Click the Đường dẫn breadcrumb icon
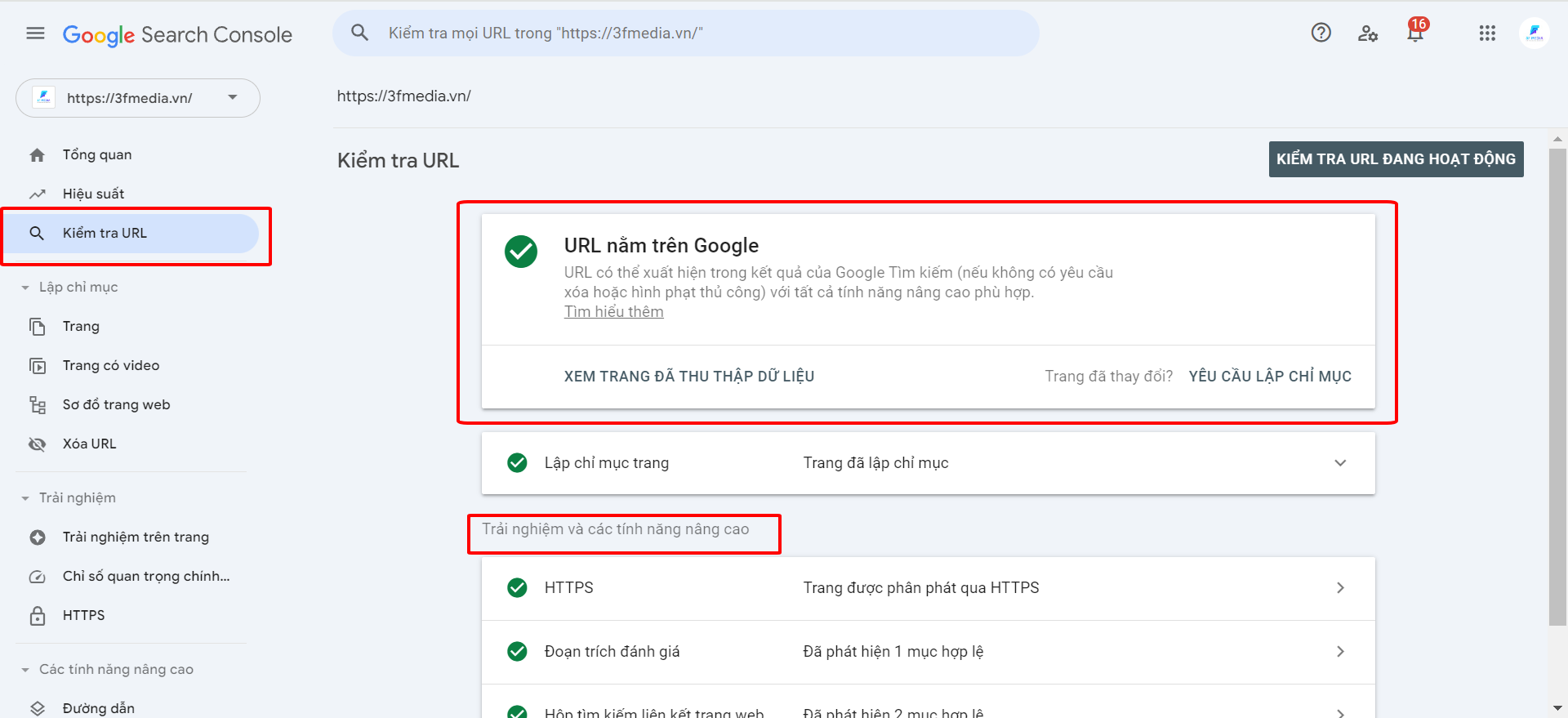 click(38, 708)
